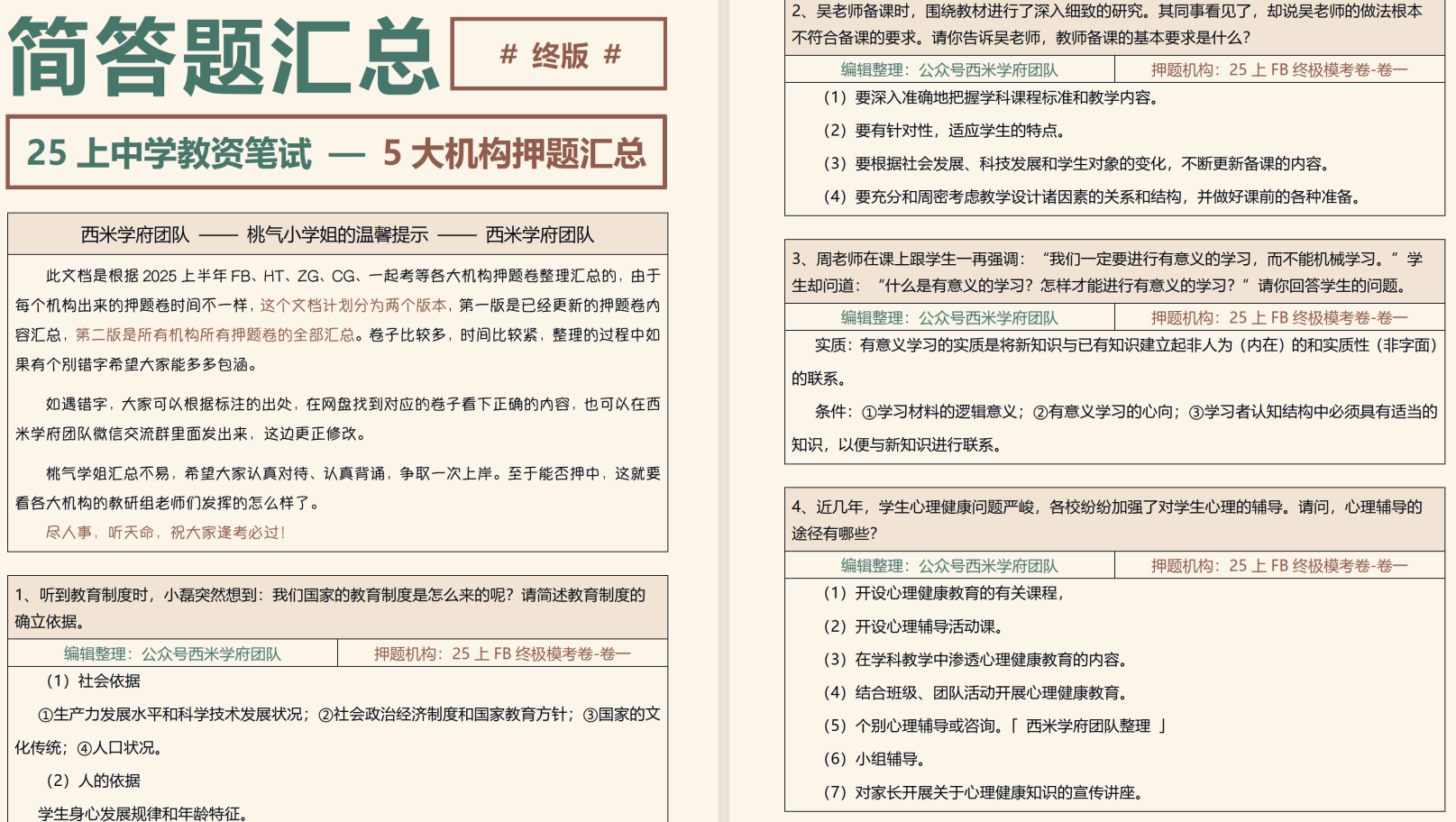
Task: Click red text 这个文档计划分为两个版本
Action: 355,305
